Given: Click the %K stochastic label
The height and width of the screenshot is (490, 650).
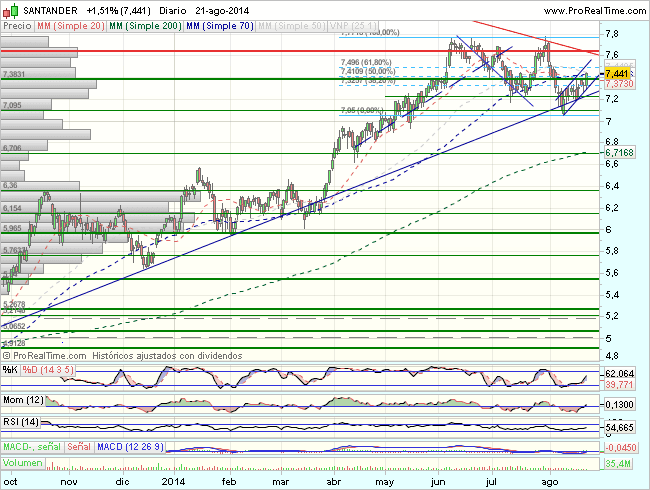Looking at the screenshot, I should [10, 369].
